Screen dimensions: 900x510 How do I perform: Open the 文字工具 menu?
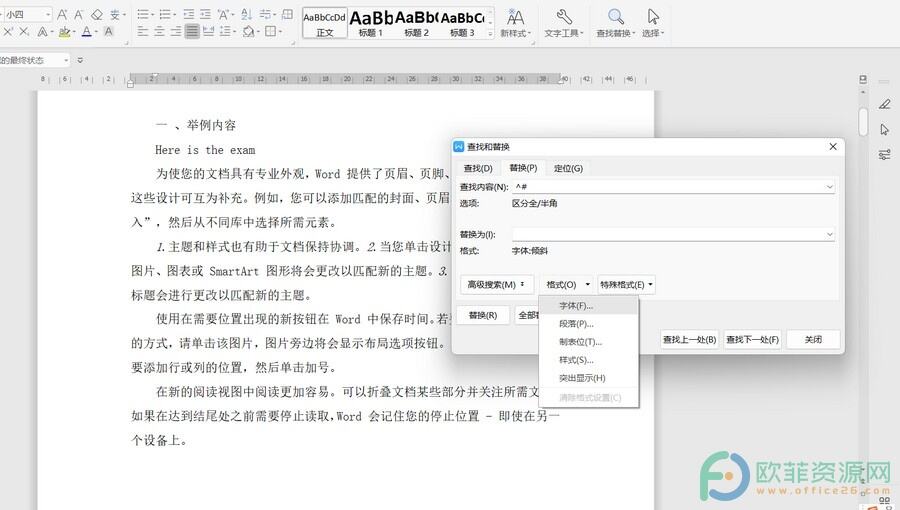(x=564, y=24)
